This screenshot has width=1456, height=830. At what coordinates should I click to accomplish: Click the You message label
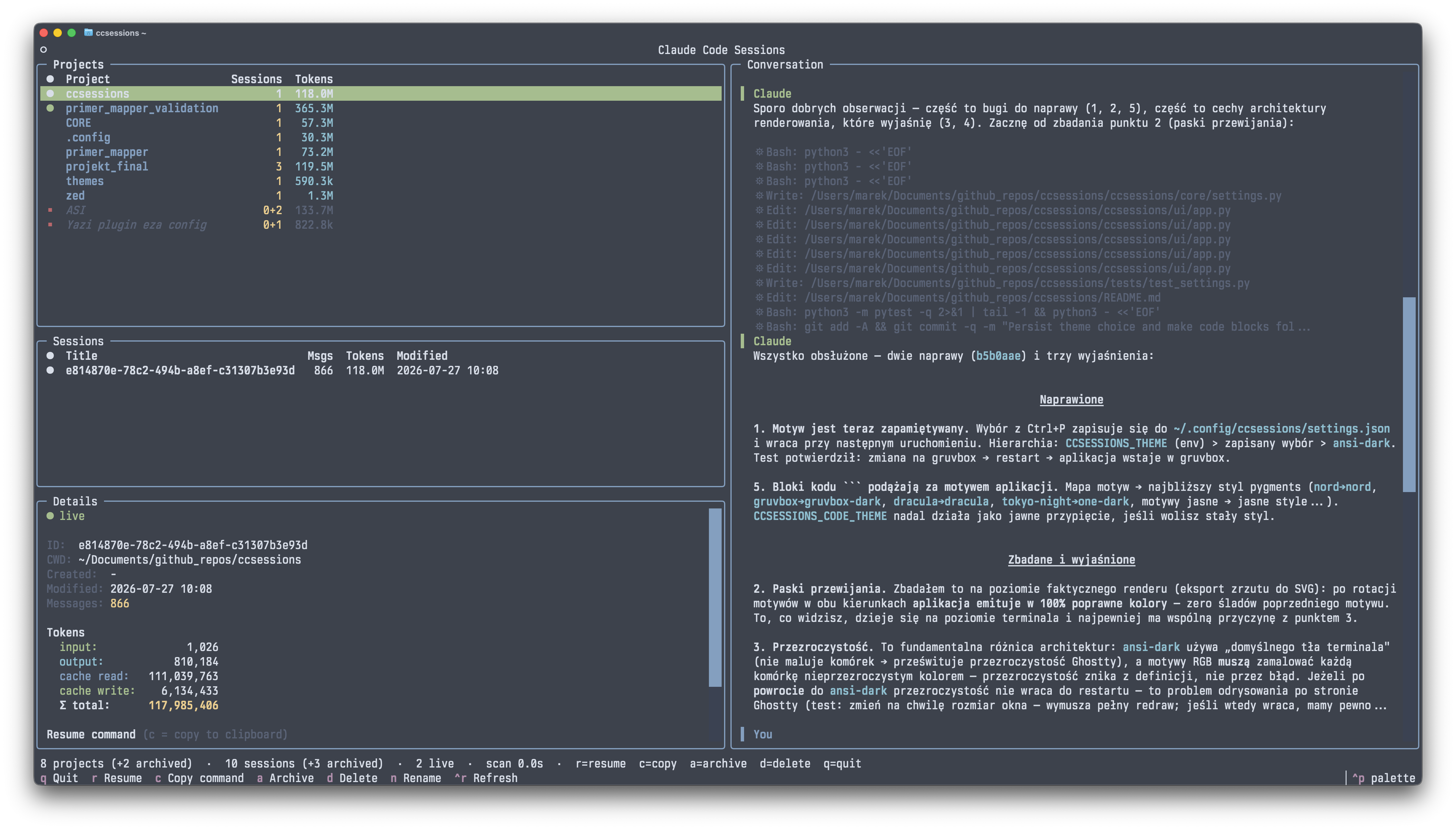click(763, 734)
